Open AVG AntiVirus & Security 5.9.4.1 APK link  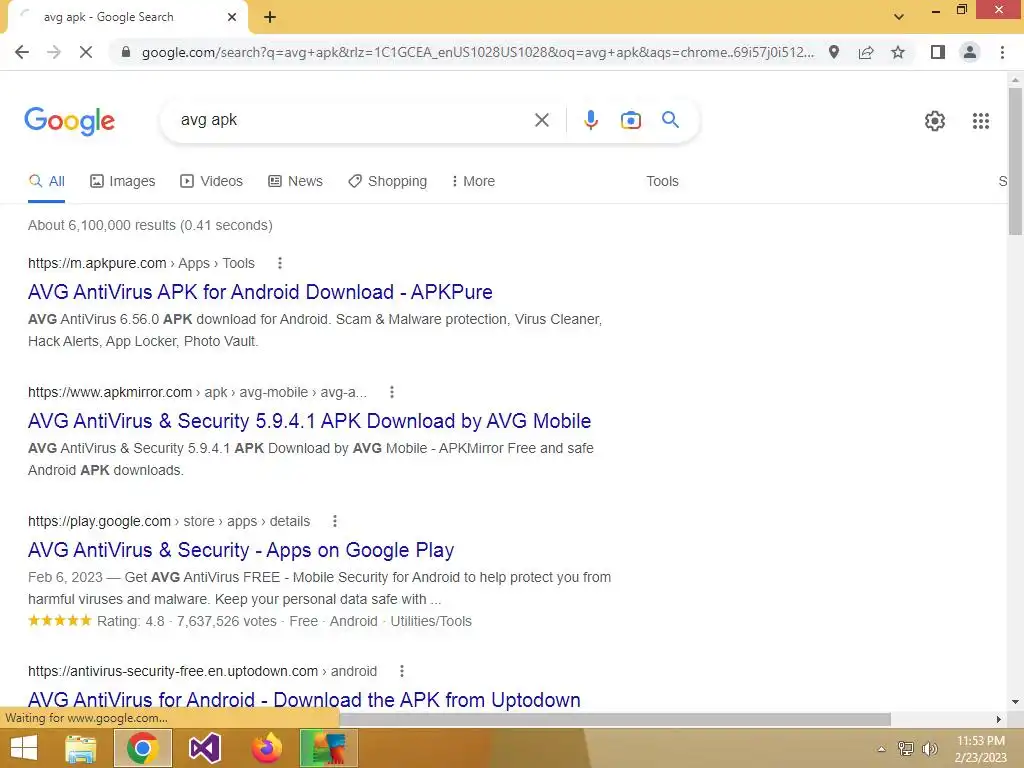(310, 421)
